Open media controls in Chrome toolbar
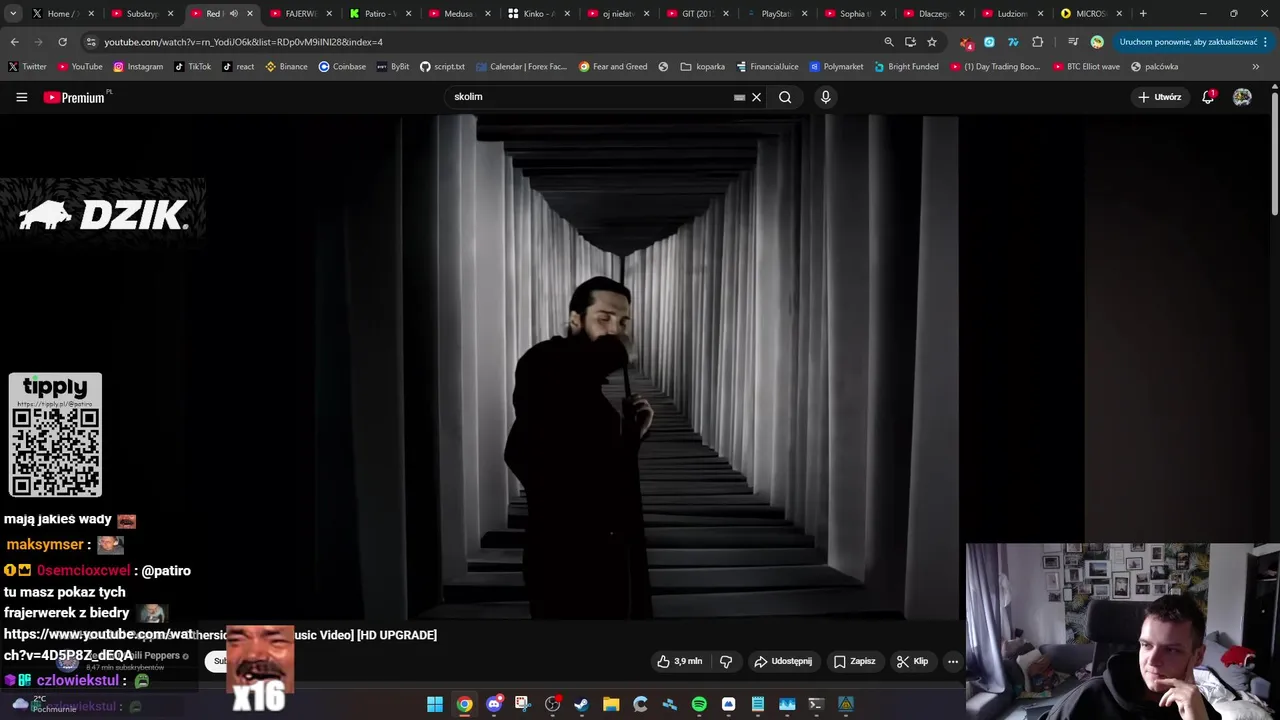 click(1073, 42)
